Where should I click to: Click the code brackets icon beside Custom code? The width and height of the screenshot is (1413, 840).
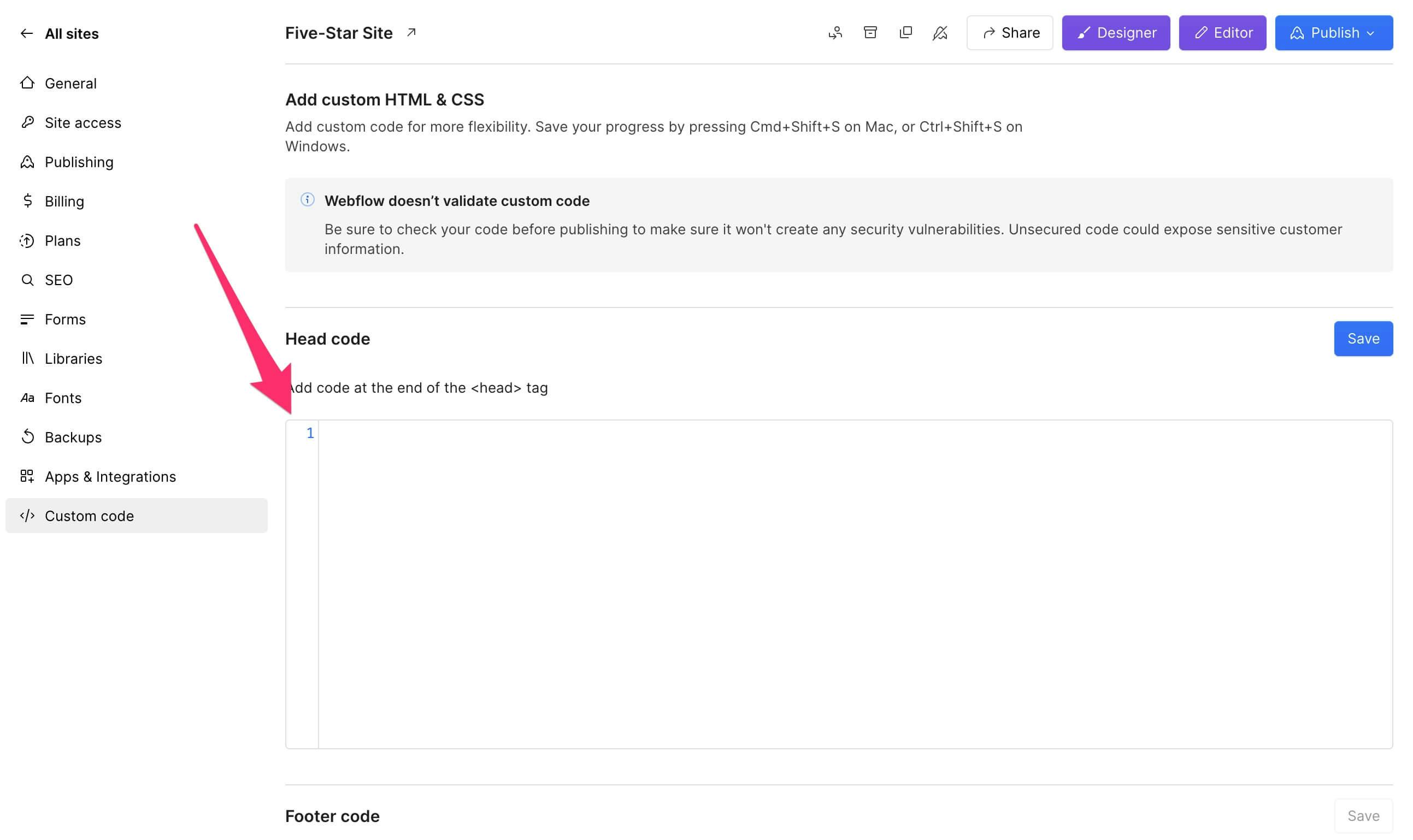pyautogui.click(x=27, y=516)
